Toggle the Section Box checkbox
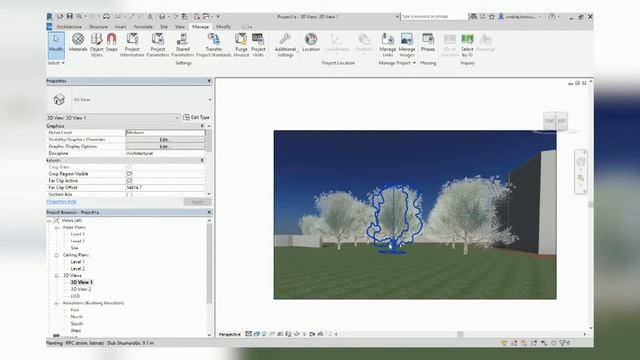The width and height of the screenshot is (640, 360). (x=129, y=194)
